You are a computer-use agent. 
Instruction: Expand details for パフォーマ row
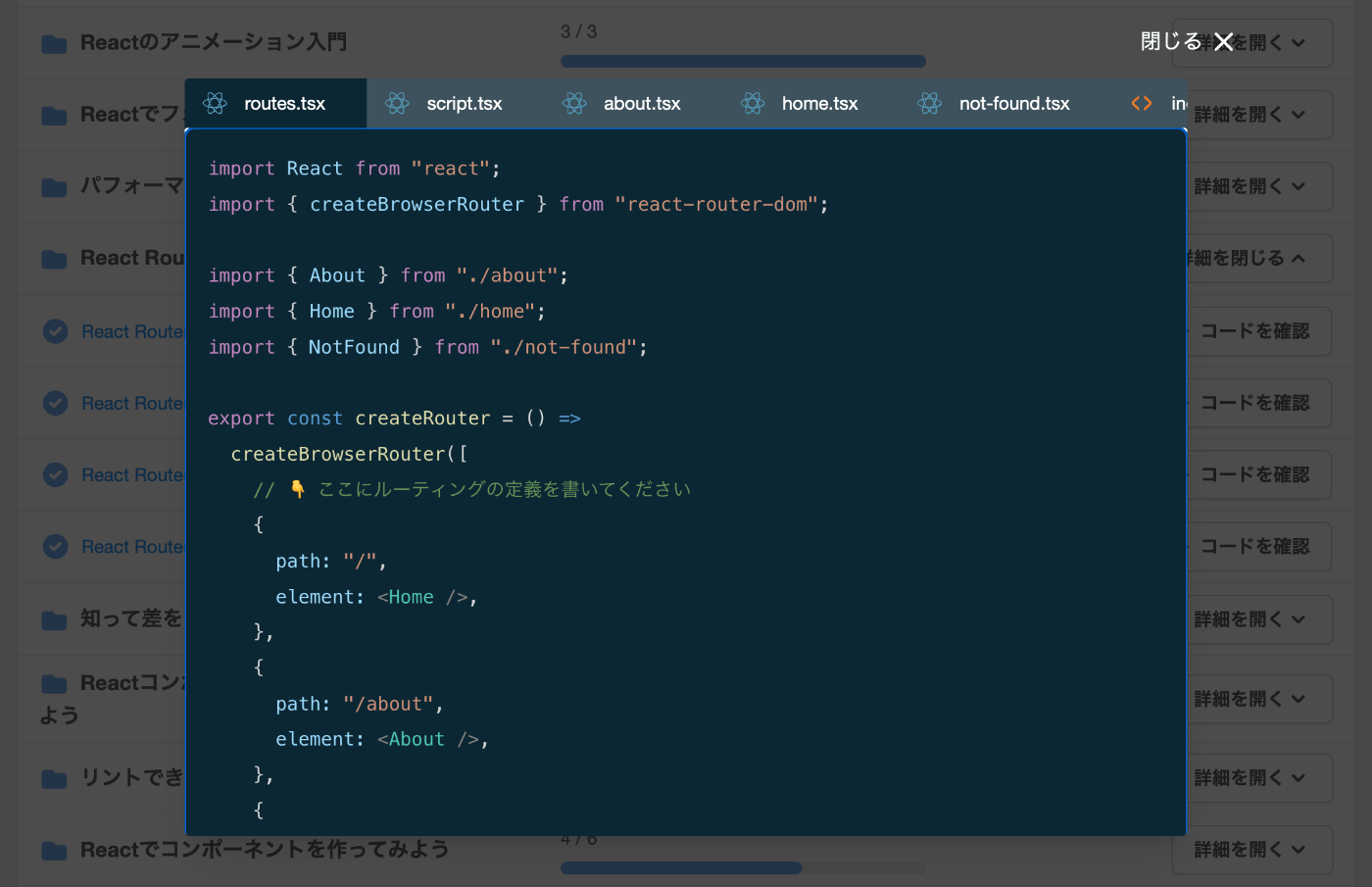1259,186
